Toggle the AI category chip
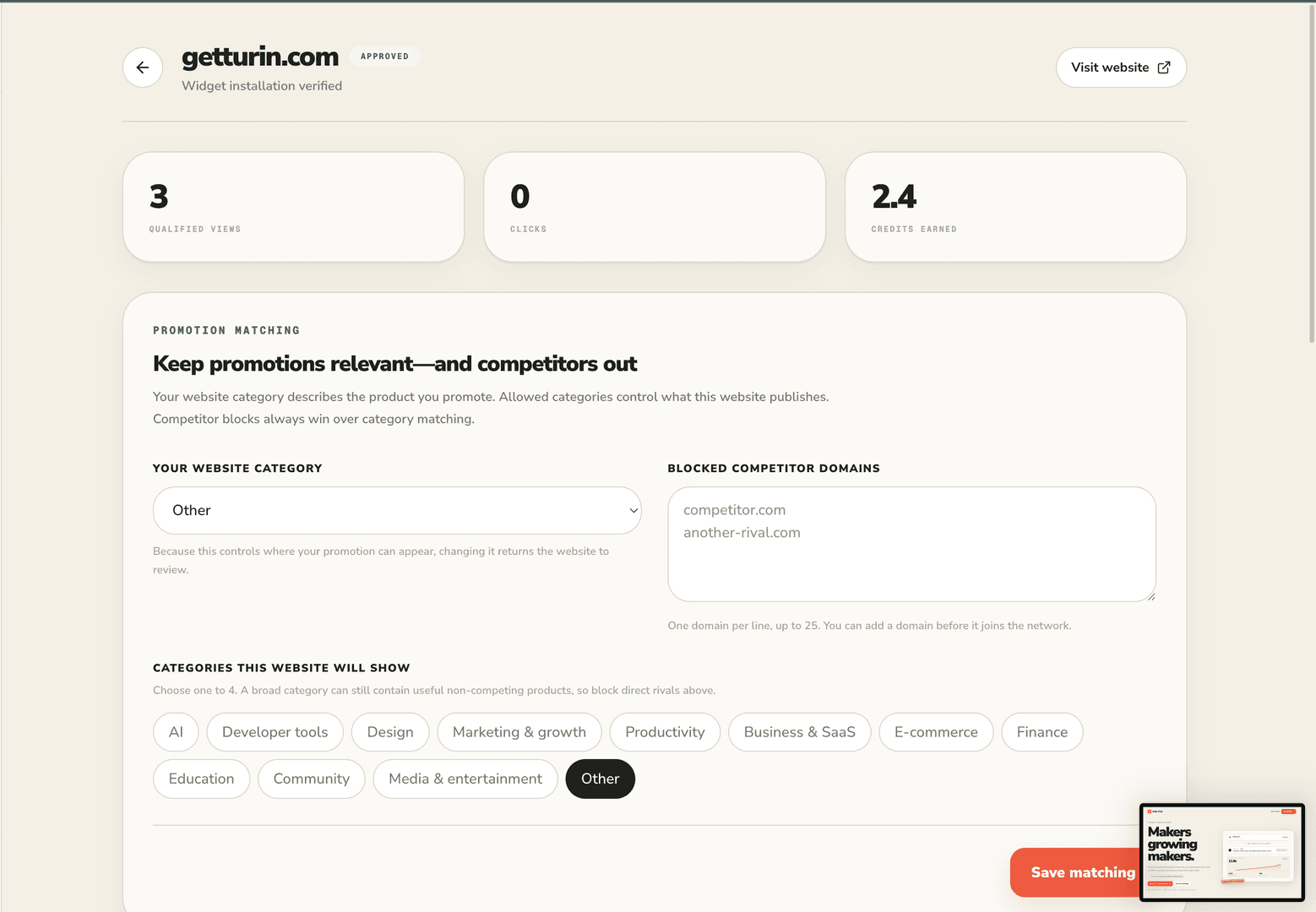The width and height of the screenshot is (1316, 912). tap(176, 732)
